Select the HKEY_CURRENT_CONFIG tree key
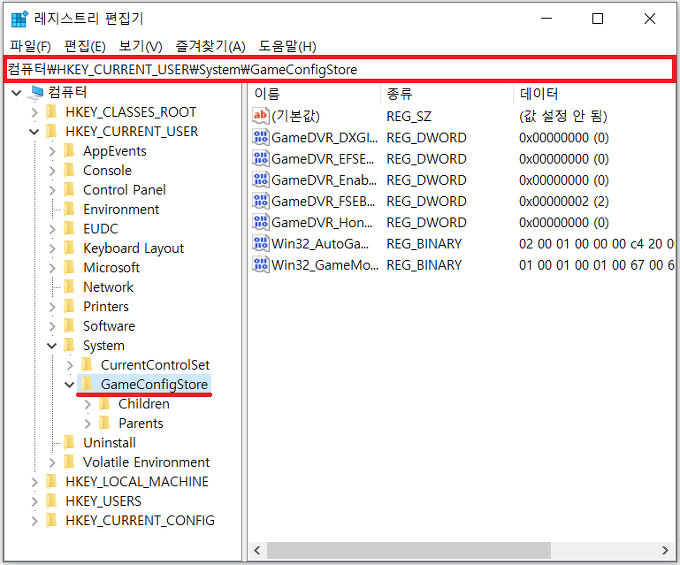This screenshot has width=680, height=565. 140,520
